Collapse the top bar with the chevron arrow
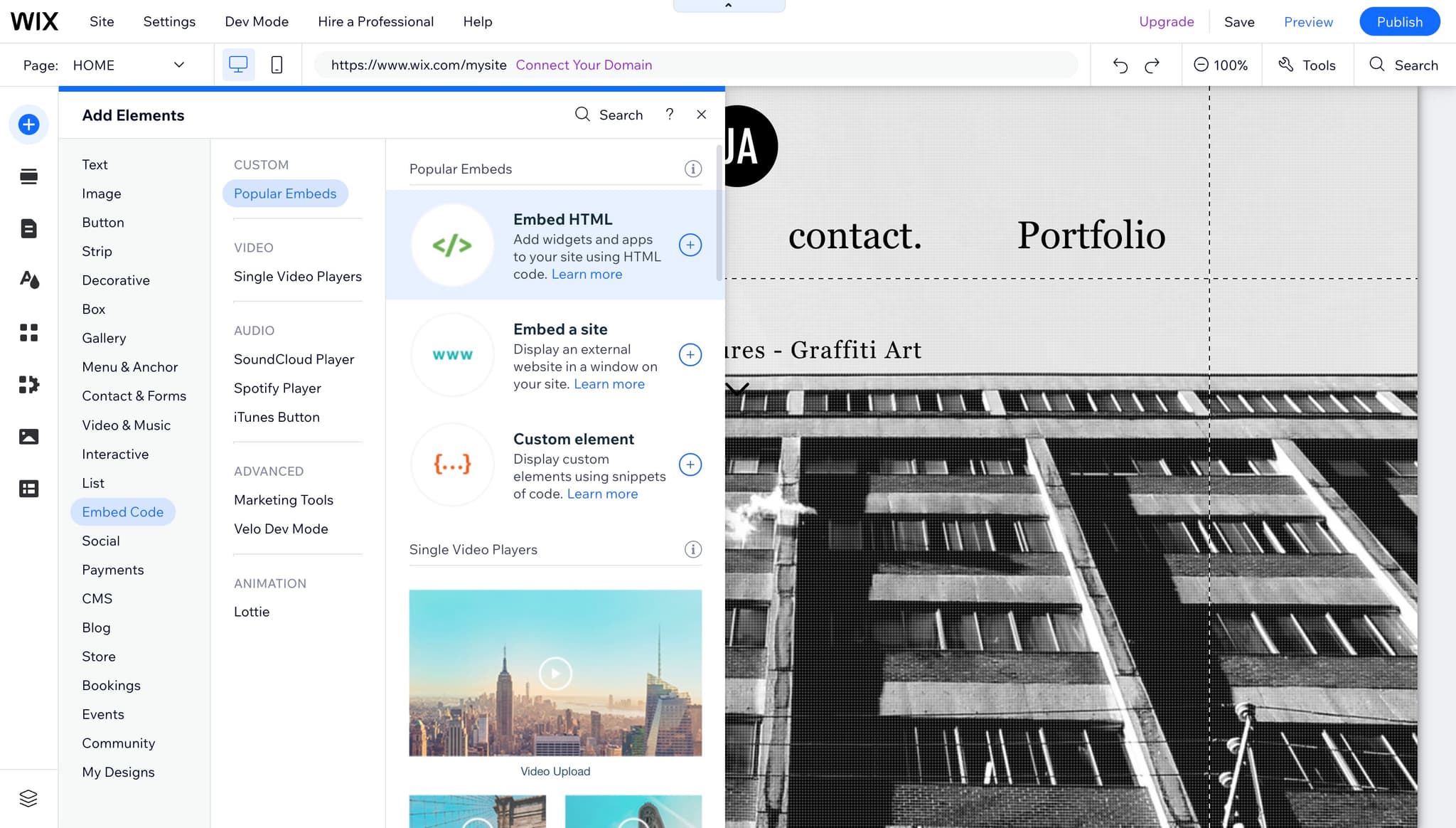This screenshot has height=828, width=1456. [x=728, y=5]
